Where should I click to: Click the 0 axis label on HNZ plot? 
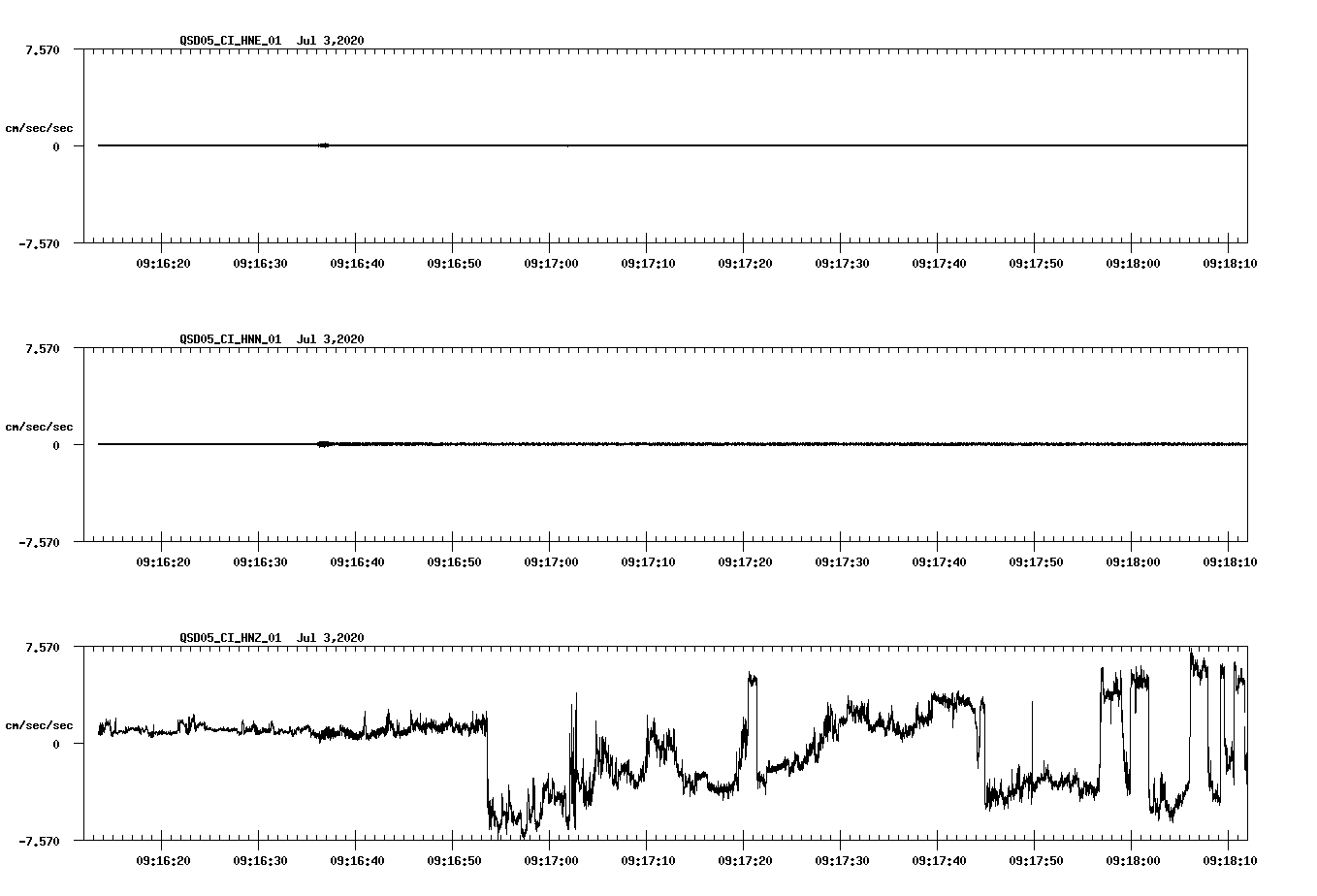[56, 744]
